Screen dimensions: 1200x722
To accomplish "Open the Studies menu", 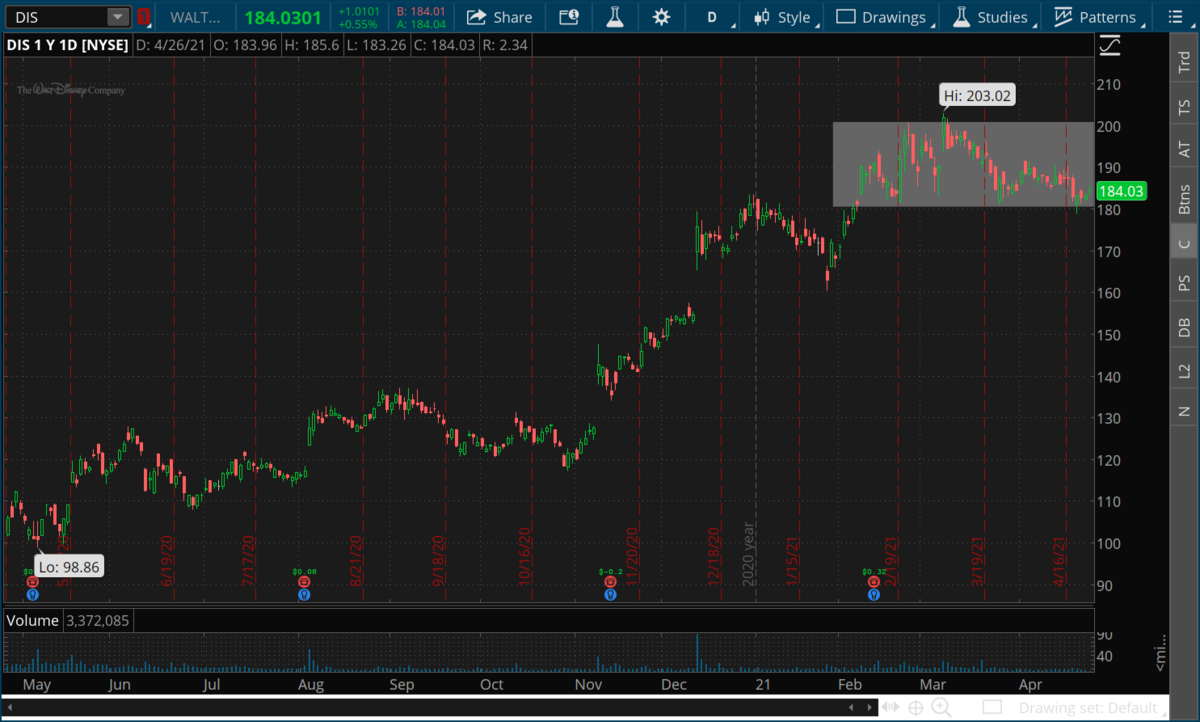I will click(991, 17).
